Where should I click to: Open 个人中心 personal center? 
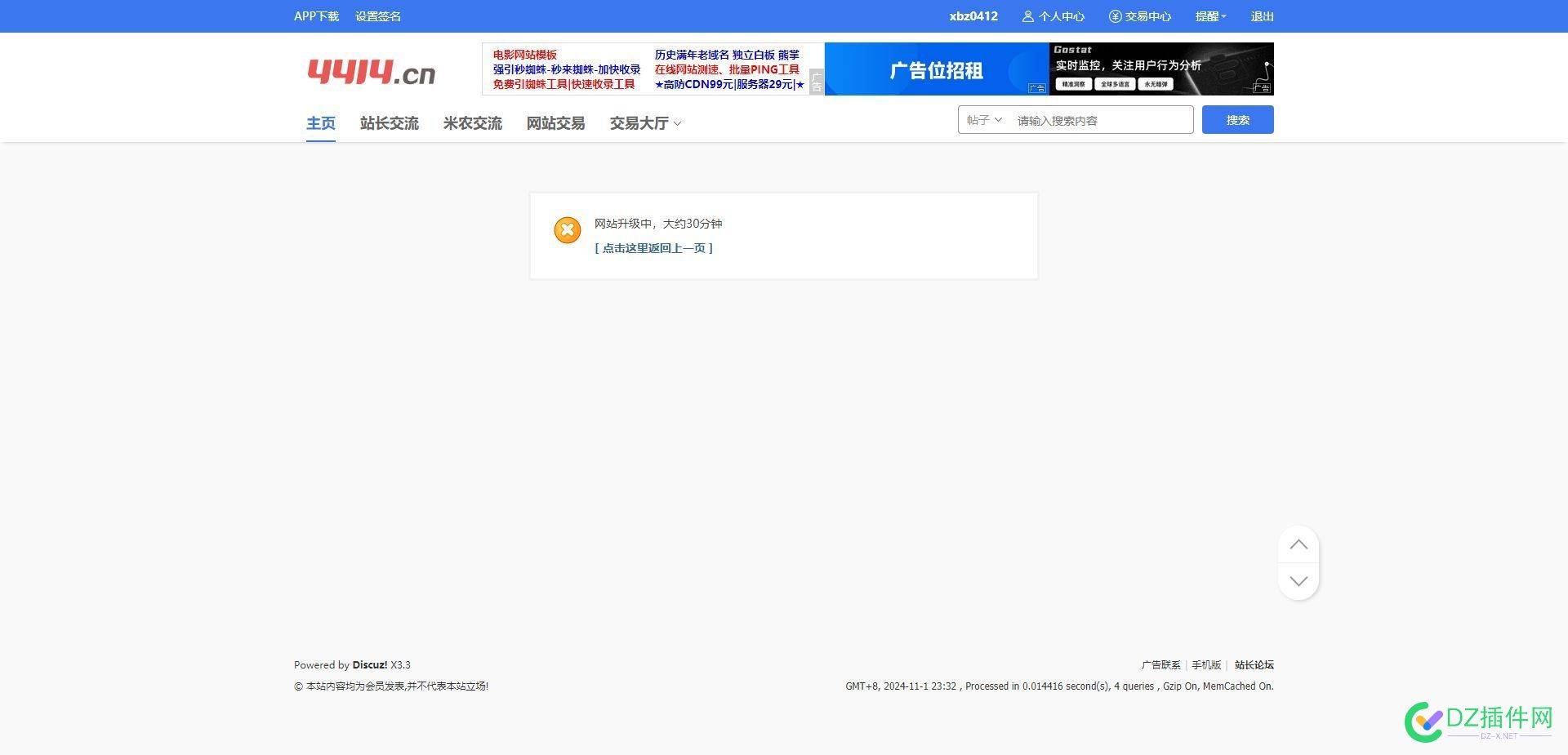pos(1053,16)
